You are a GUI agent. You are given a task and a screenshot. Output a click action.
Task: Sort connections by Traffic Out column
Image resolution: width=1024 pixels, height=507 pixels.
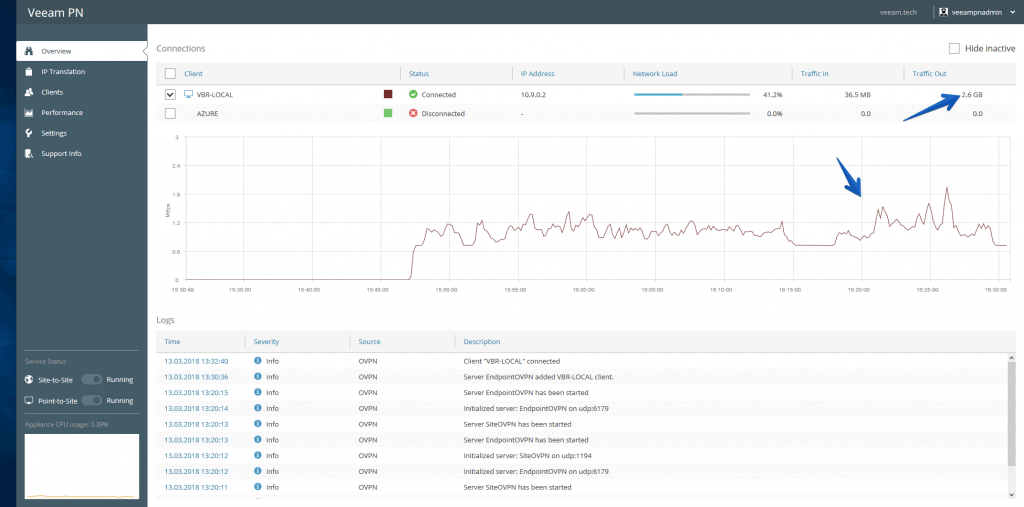[x=929, y=74]
